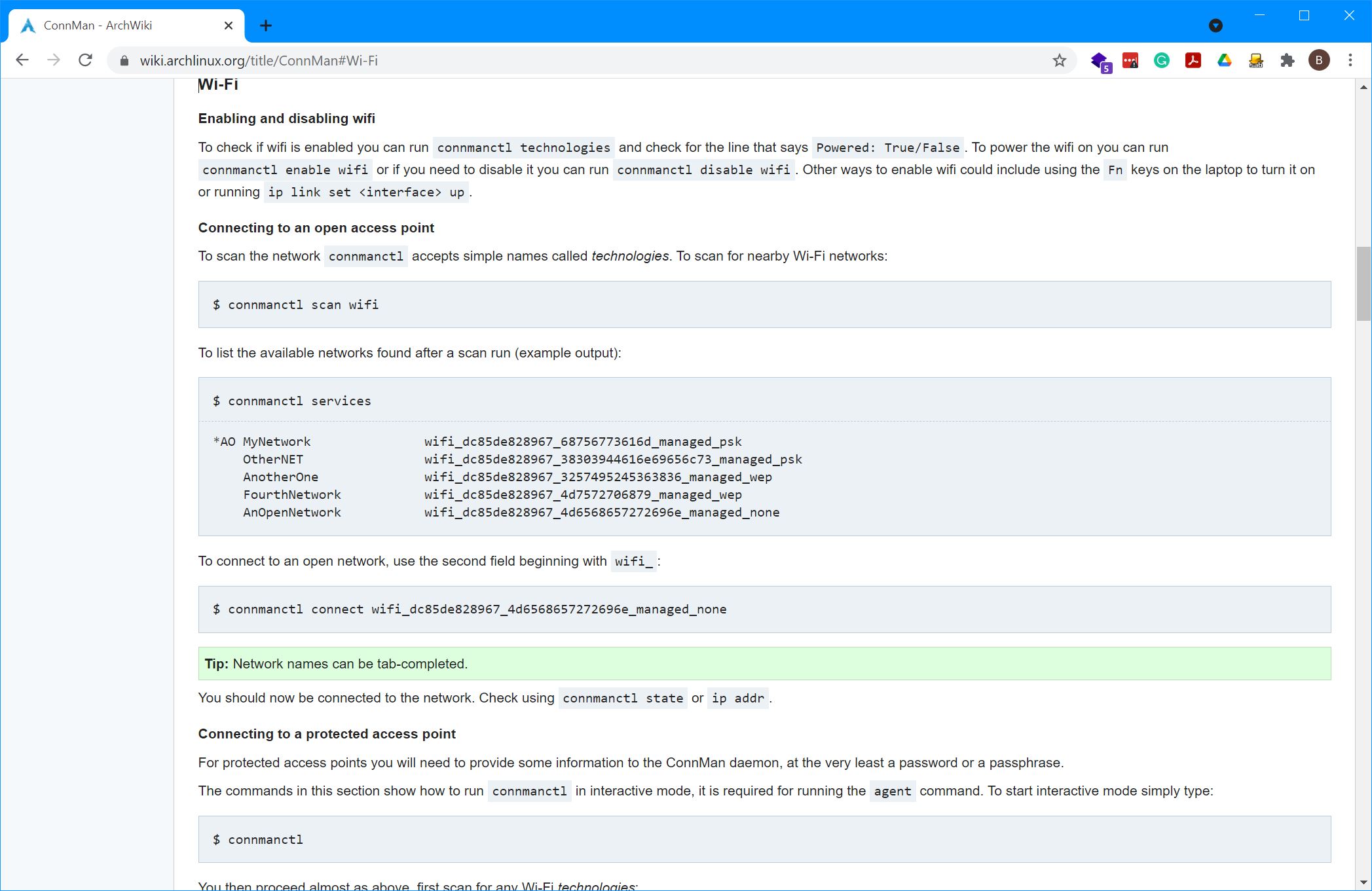Click the Wi-Fi section heading
Viewport: 1372px width, 891px height.
(218, 84)
